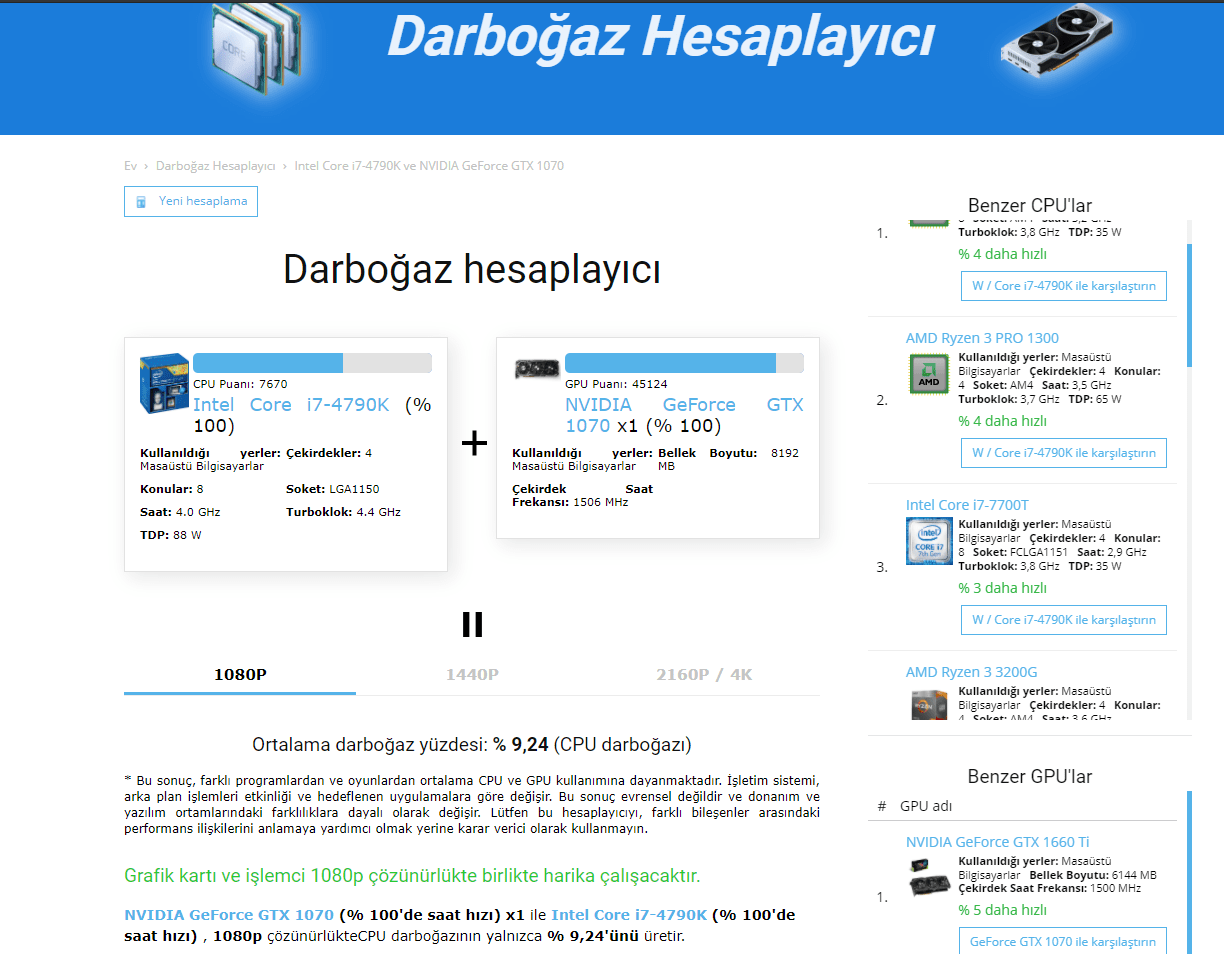Click the 'GPU Puanı: 45124' text
This screenshot has height=954, width=1224.
point(616,384)
